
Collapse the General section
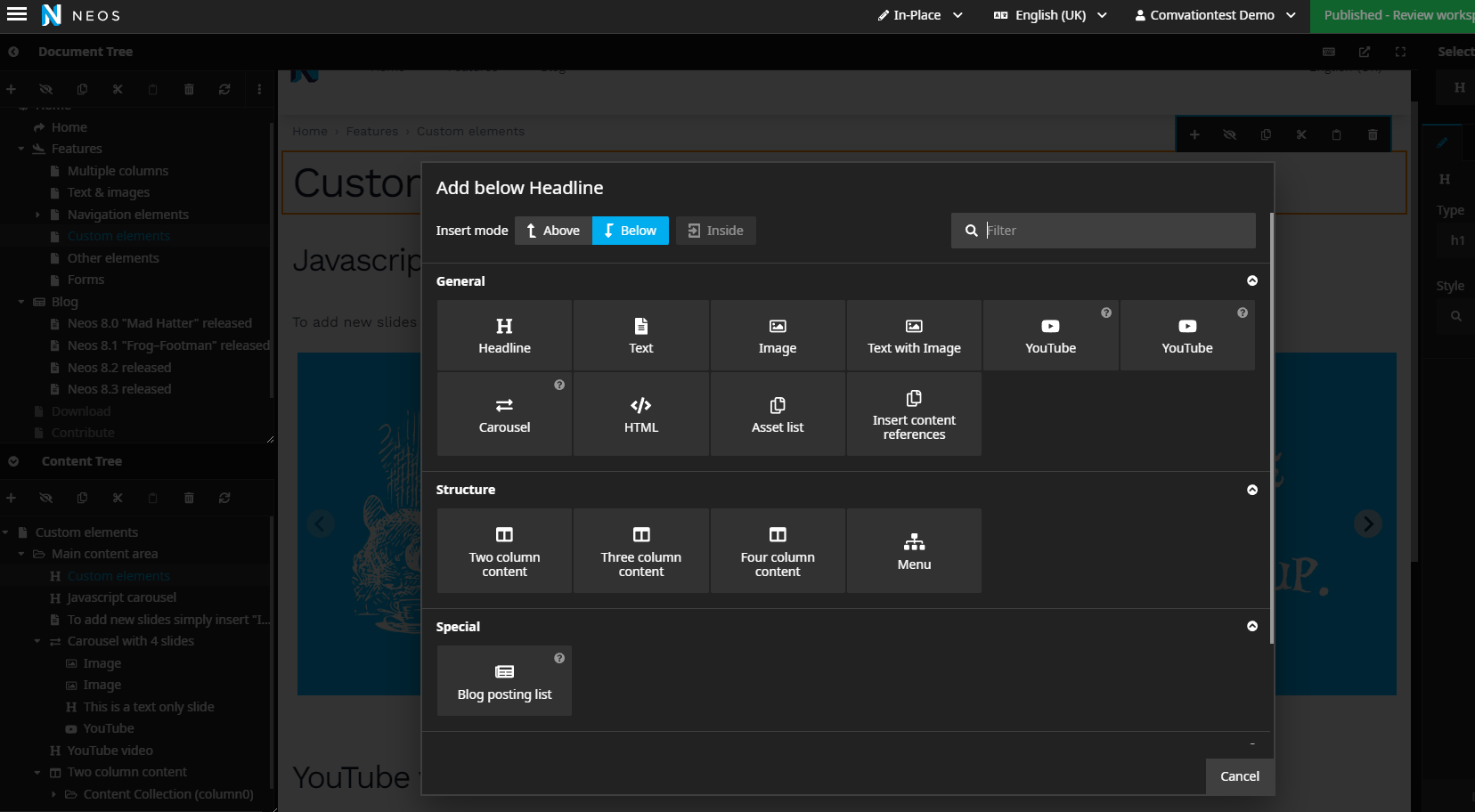point(1251,281)
